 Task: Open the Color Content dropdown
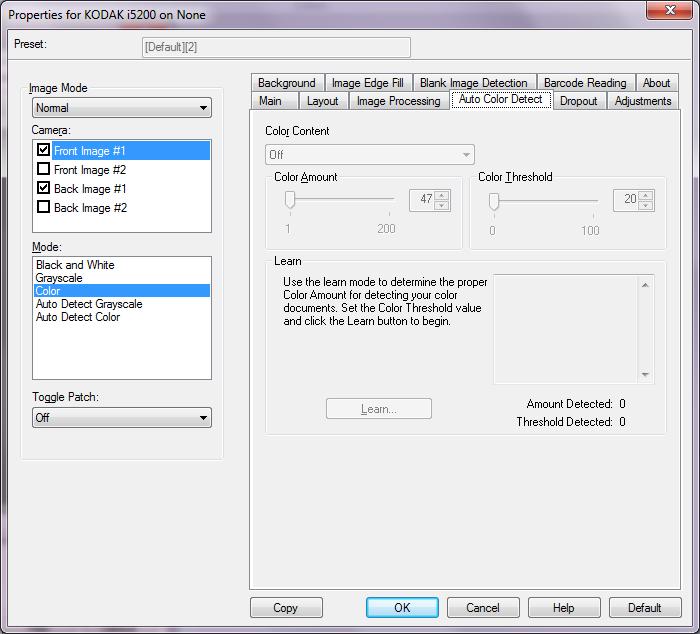pyautogui.click(x=369, y=154)
